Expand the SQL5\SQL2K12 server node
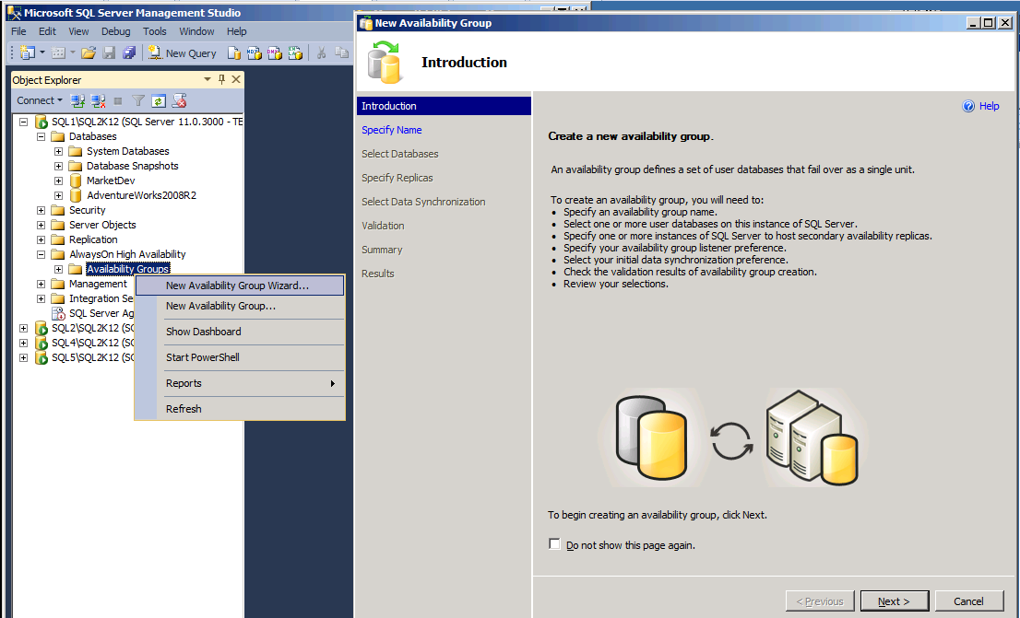Image resolution: width=1020 pixels, height=618 pixels. click(23, 358)
